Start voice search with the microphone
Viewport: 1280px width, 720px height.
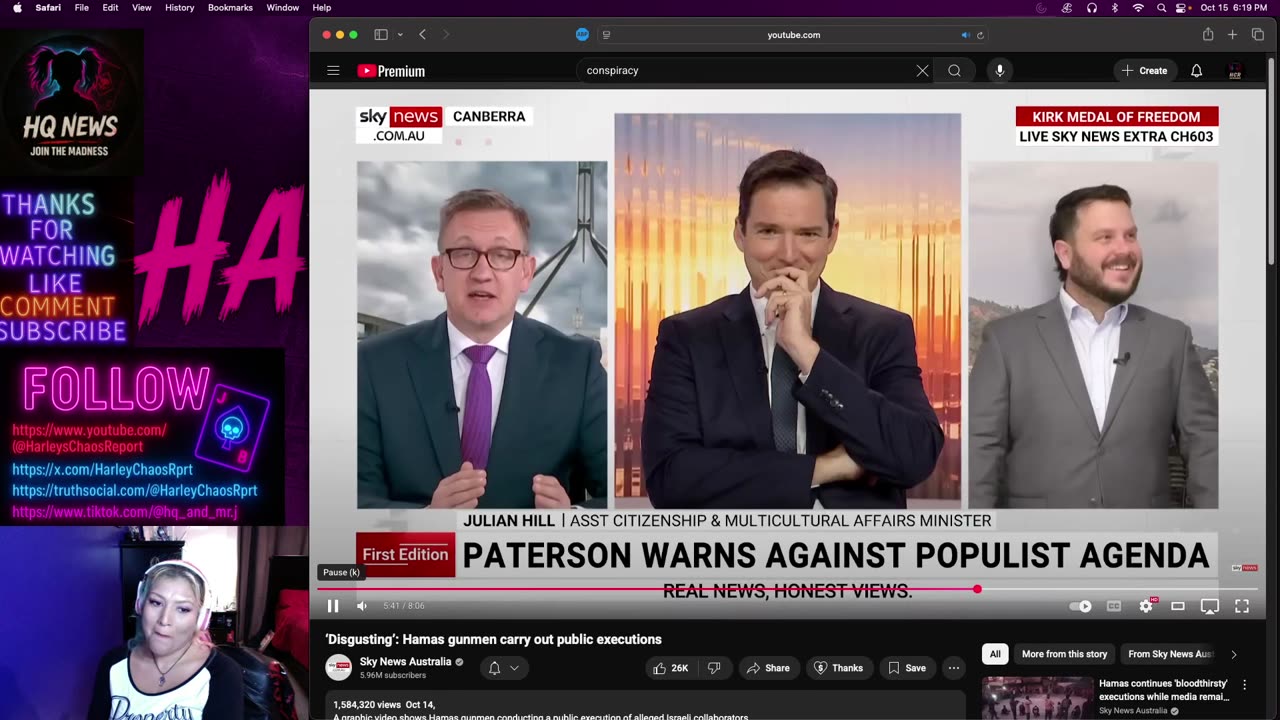pos(999,71)
